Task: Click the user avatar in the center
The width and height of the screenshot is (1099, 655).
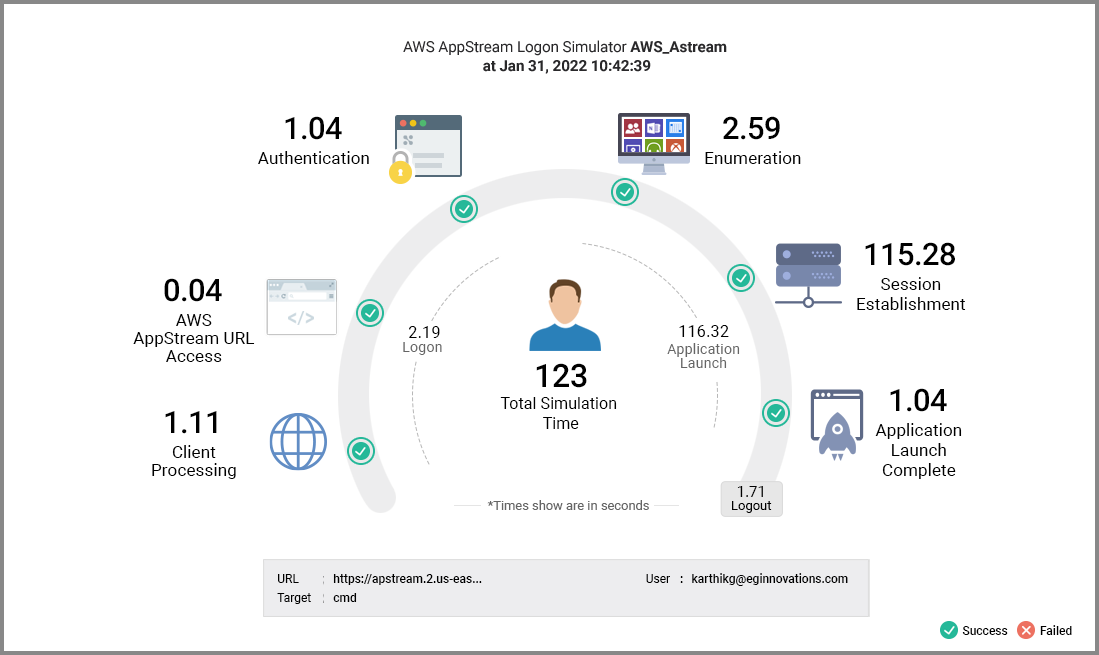Action: tap(565, 315)
